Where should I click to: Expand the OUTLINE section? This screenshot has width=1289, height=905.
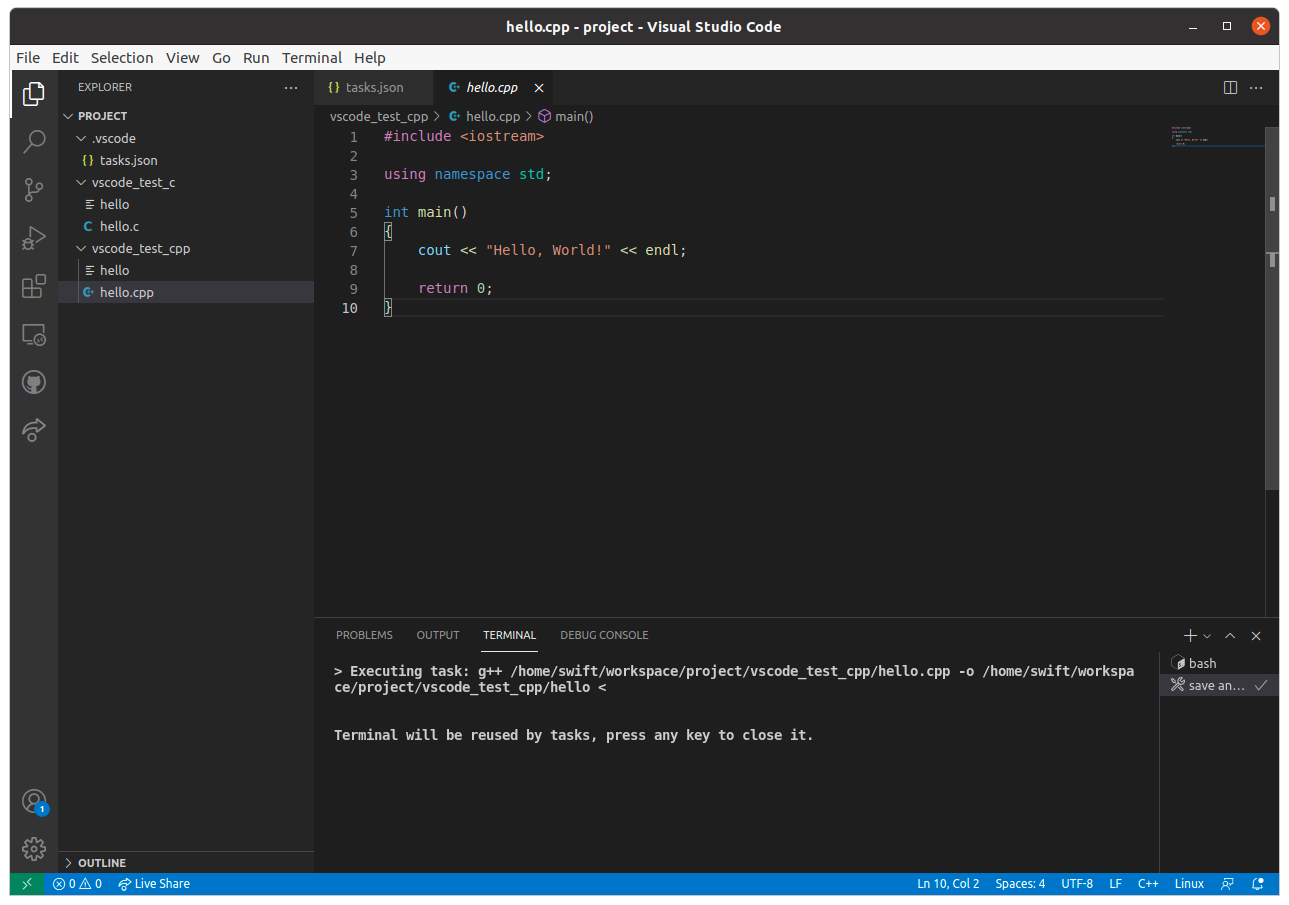[186, 862]
